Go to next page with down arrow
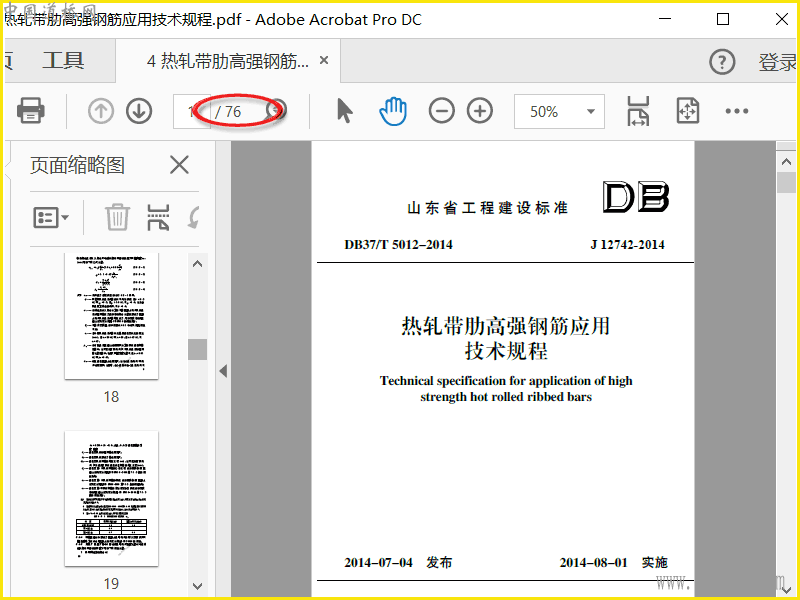The height and width of the screenshot is (600, 800). pos(139,111)
